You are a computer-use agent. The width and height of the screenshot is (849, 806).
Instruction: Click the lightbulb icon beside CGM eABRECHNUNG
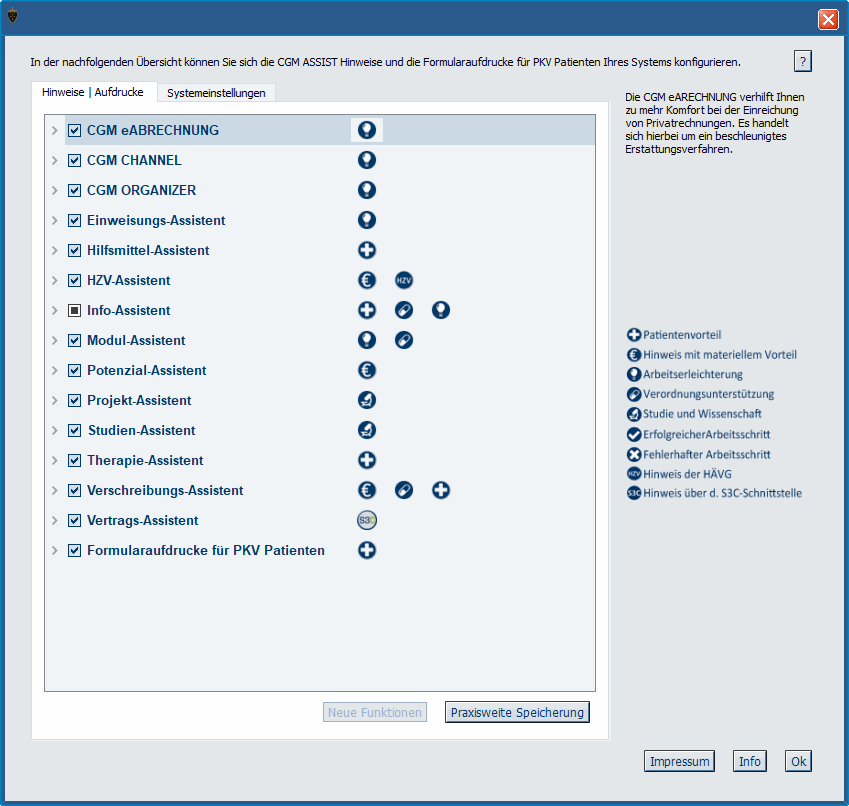click(x=367, y=130)
